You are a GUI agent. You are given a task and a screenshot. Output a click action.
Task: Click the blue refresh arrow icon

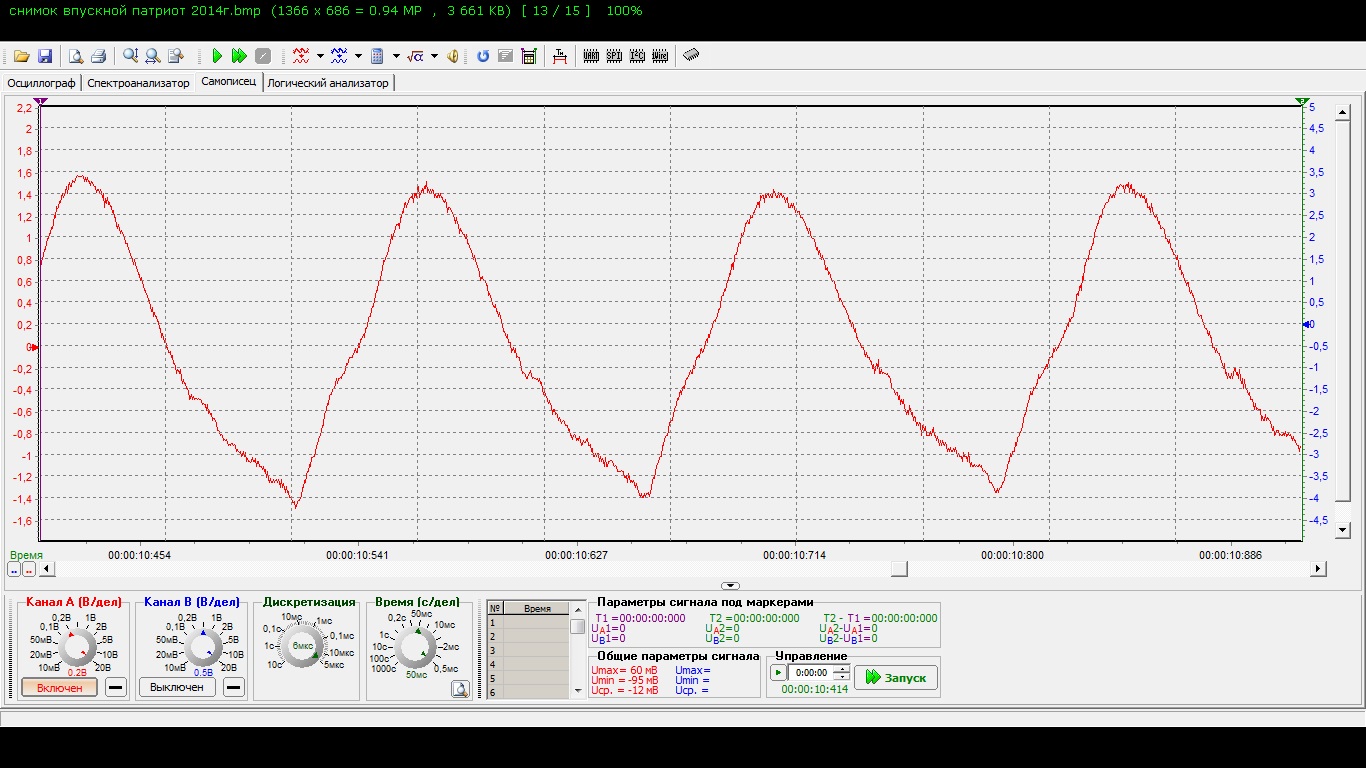point(483,56)
